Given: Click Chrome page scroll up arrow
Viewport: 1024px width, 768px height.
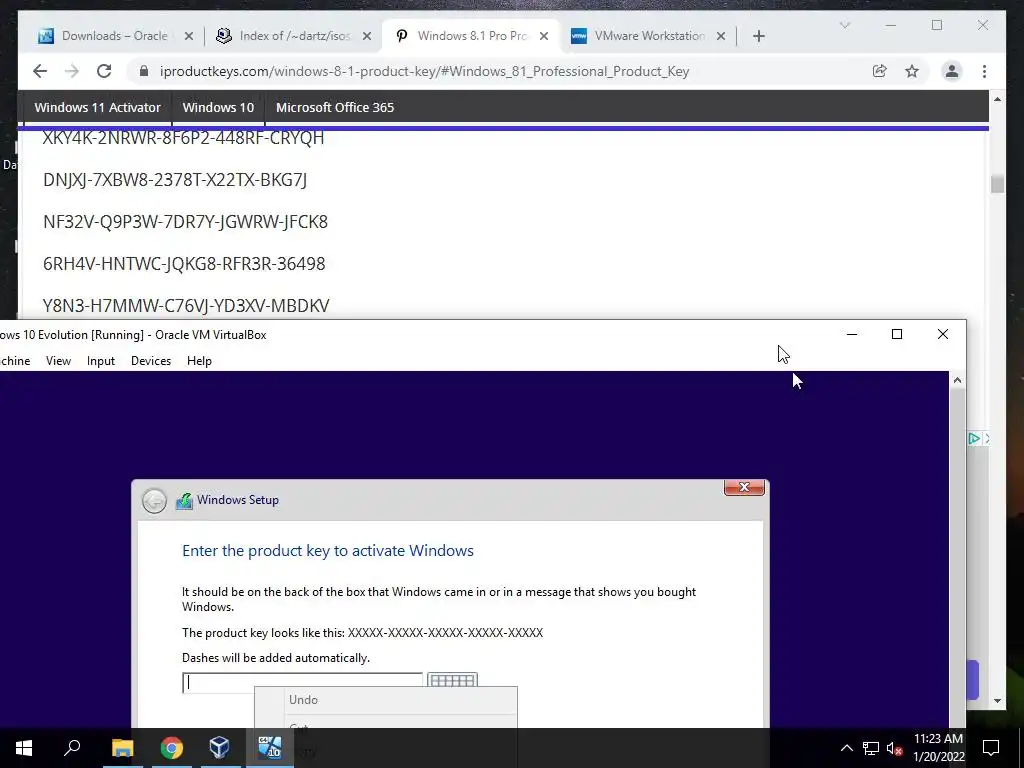Looking at the screenshot, I should click(997, 99).
